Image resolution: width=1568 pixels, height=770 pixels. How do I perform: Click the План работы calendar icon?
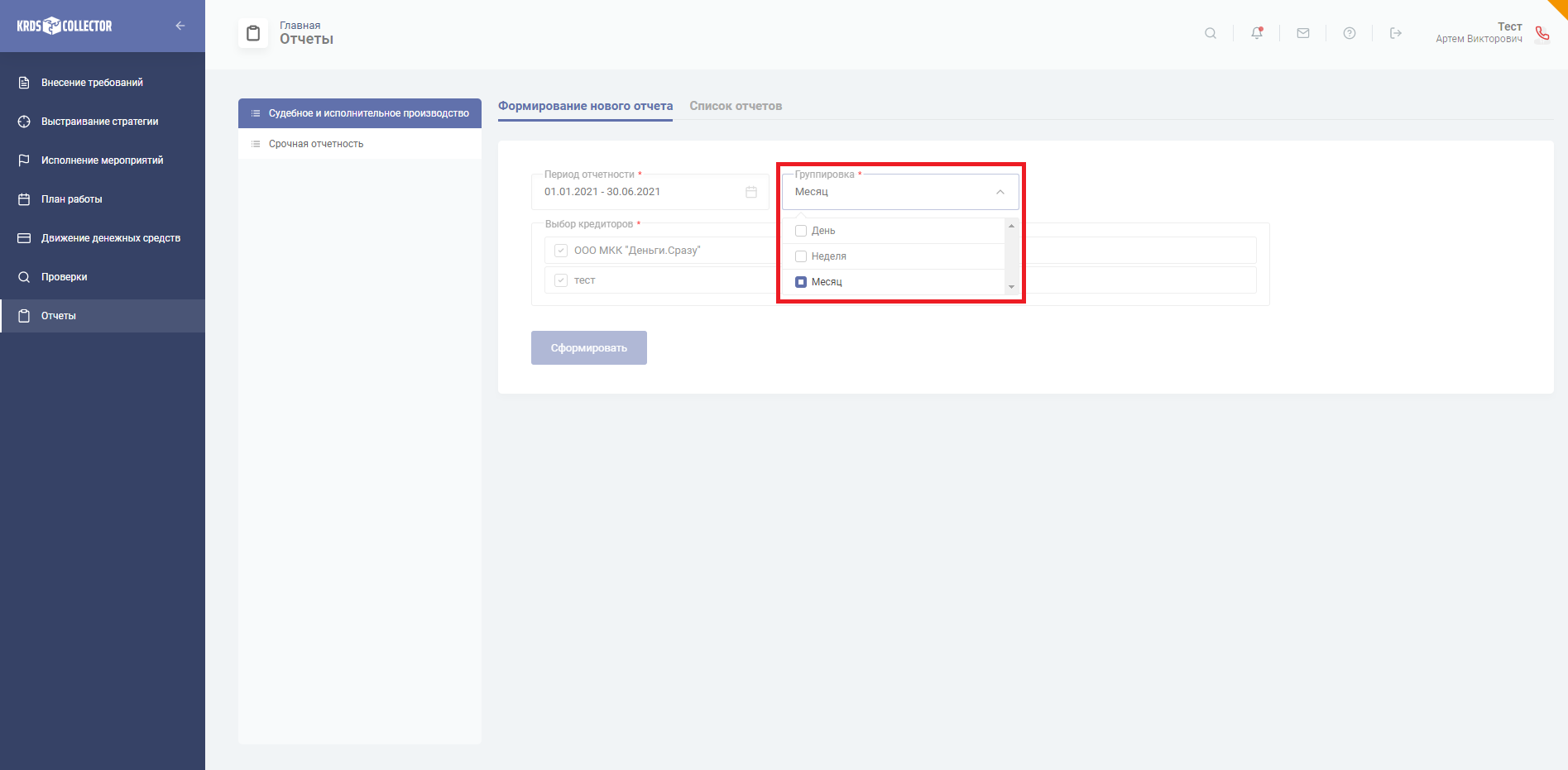click(x=24, y=199)
